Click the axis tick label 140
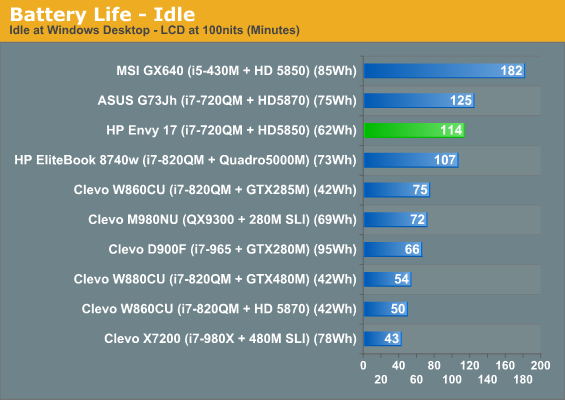The width and height of the screenshot is (565, 400). [x=487, y=379]
